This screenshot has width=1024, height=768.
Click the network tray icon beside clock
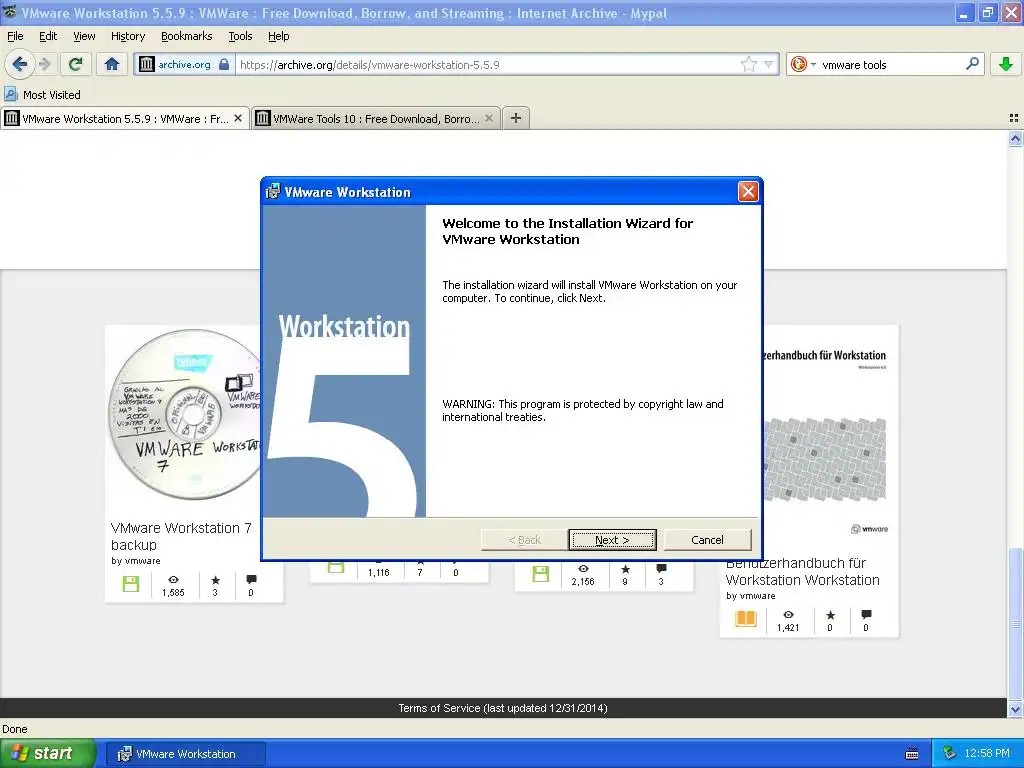[x=949, y=754]
